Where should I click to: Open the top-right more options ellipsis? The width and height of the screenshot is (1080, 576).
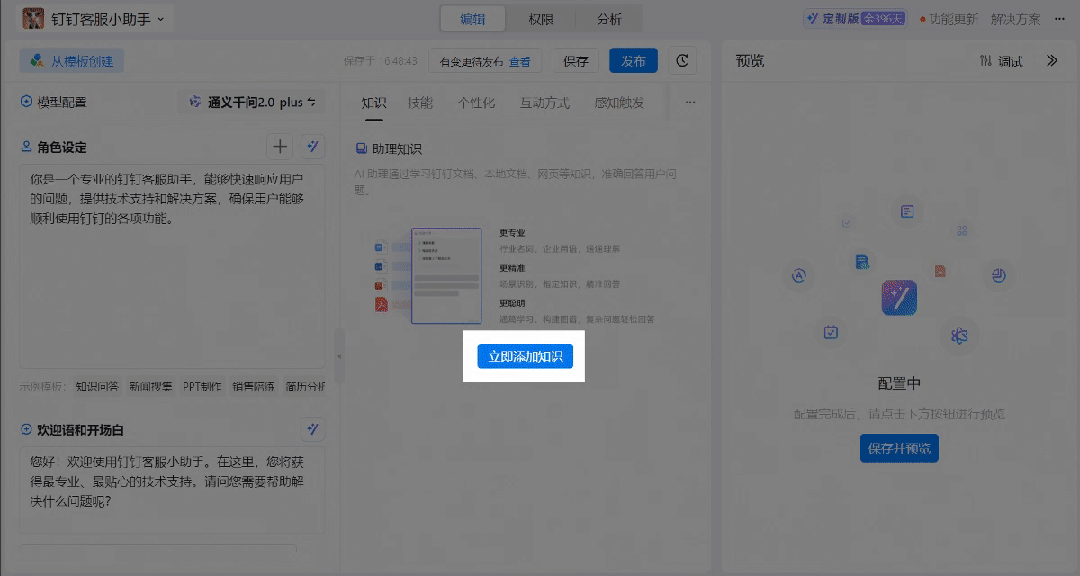(x=1059, y=19)
